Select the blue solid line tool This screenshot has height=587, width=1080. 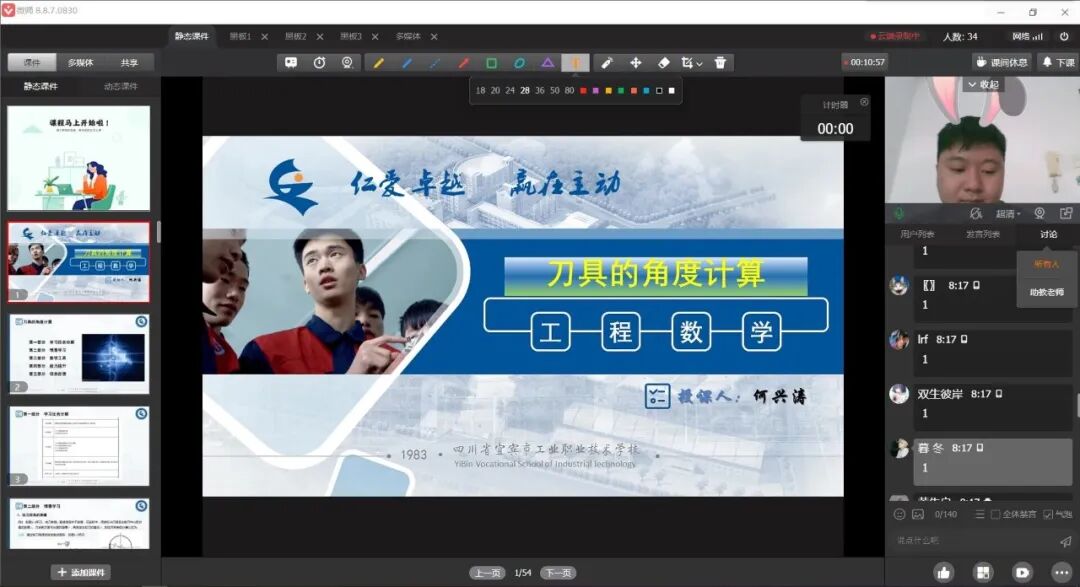pos(407,63)
